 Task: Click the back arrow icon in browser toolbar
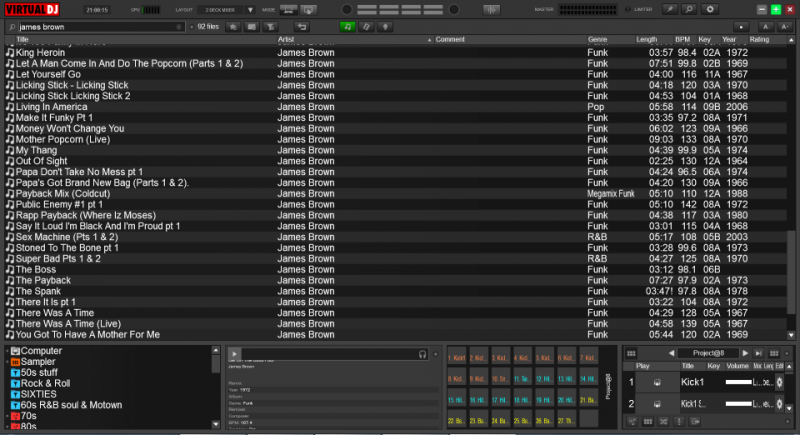[302, 27]
